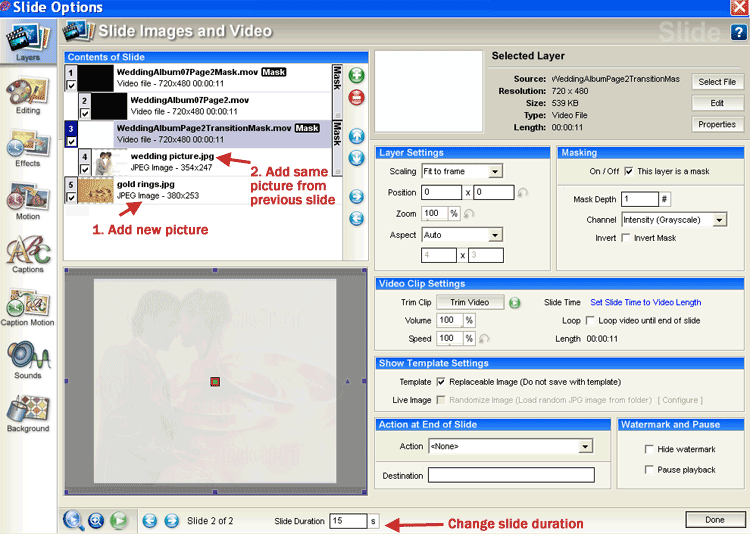The width and height of the screenshot is (750, 536).
Task: Open the Layers section in sidebar
Action: 28,42
